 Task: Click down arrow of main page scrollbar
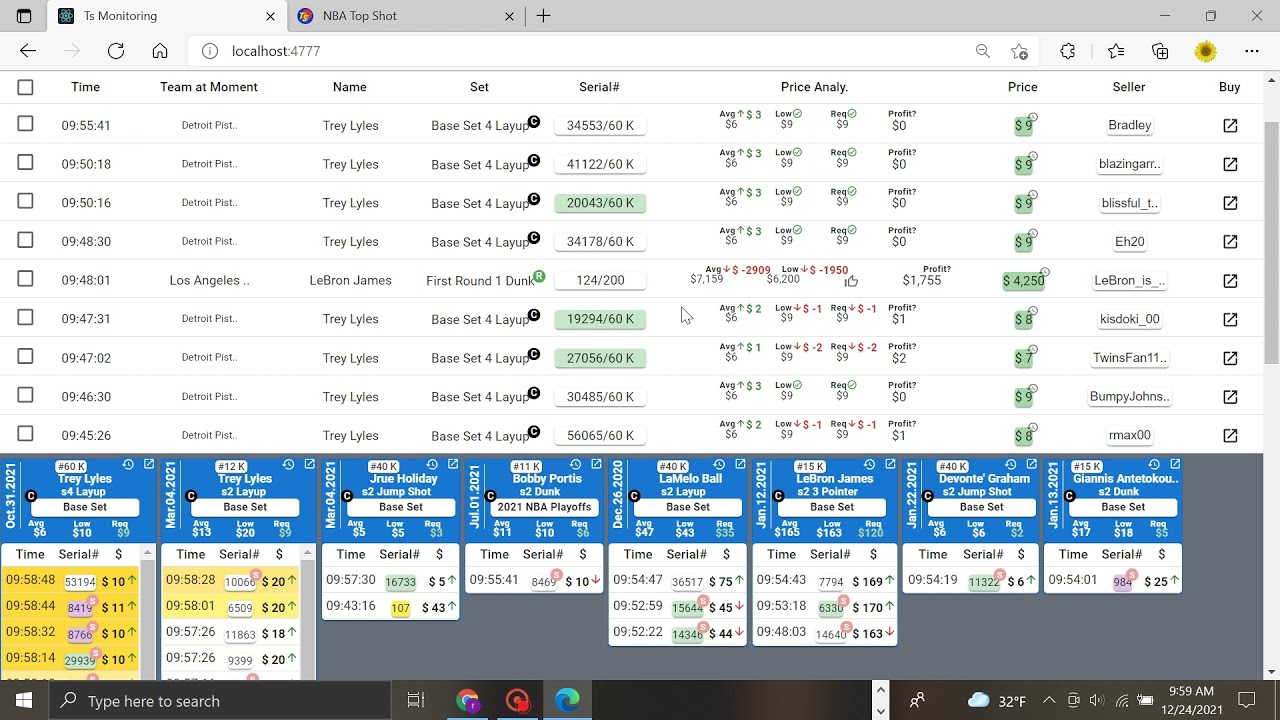[x=1272, y=672]
